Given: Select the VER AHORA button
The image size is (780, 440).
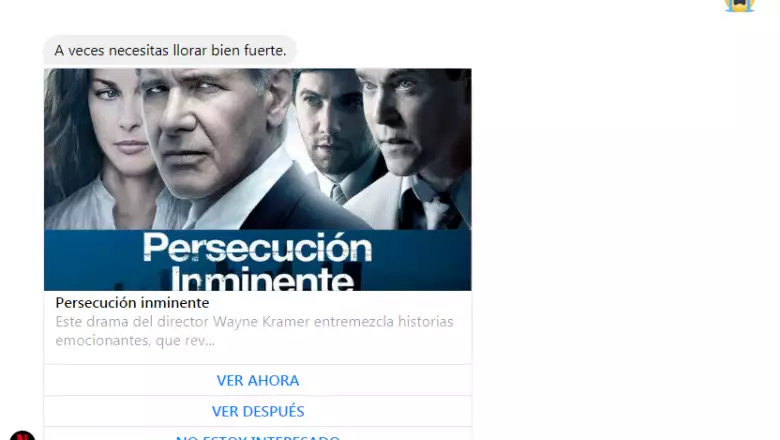Looking at the screenshot, I should coord(258,380).
